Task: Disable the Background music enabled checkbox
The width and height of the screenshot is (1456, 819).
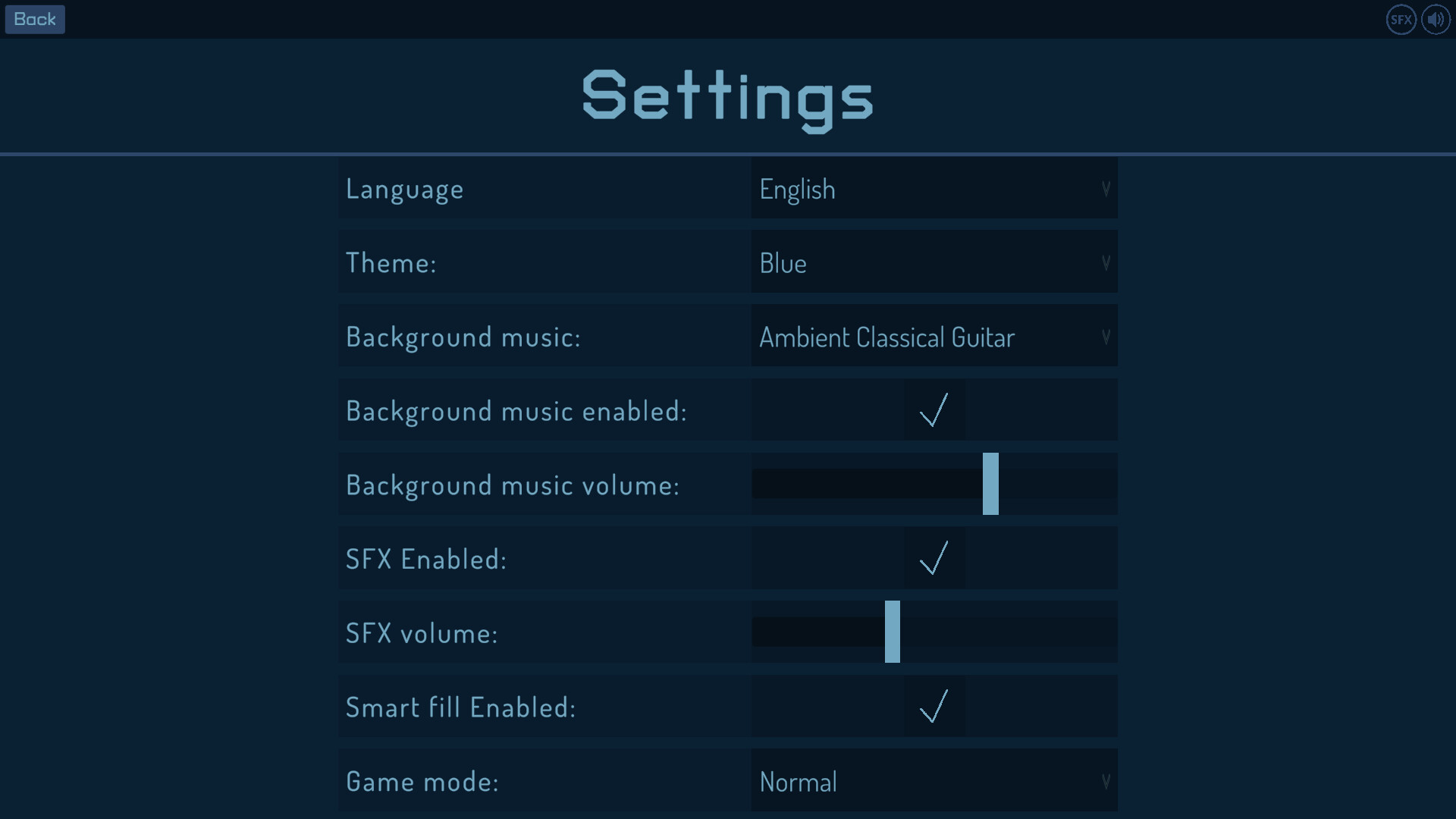Action: point(934,410)
